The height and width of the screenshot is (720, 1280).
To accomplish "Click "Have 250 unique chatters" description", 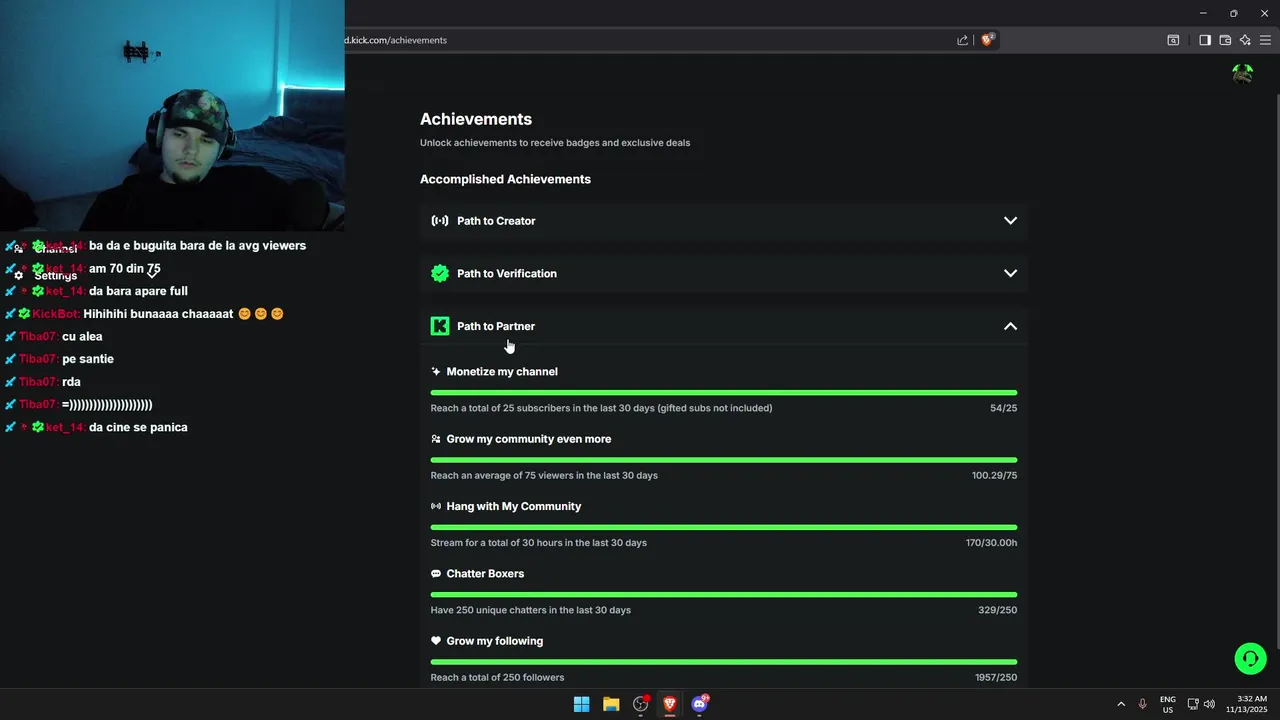I will point(530,610).
